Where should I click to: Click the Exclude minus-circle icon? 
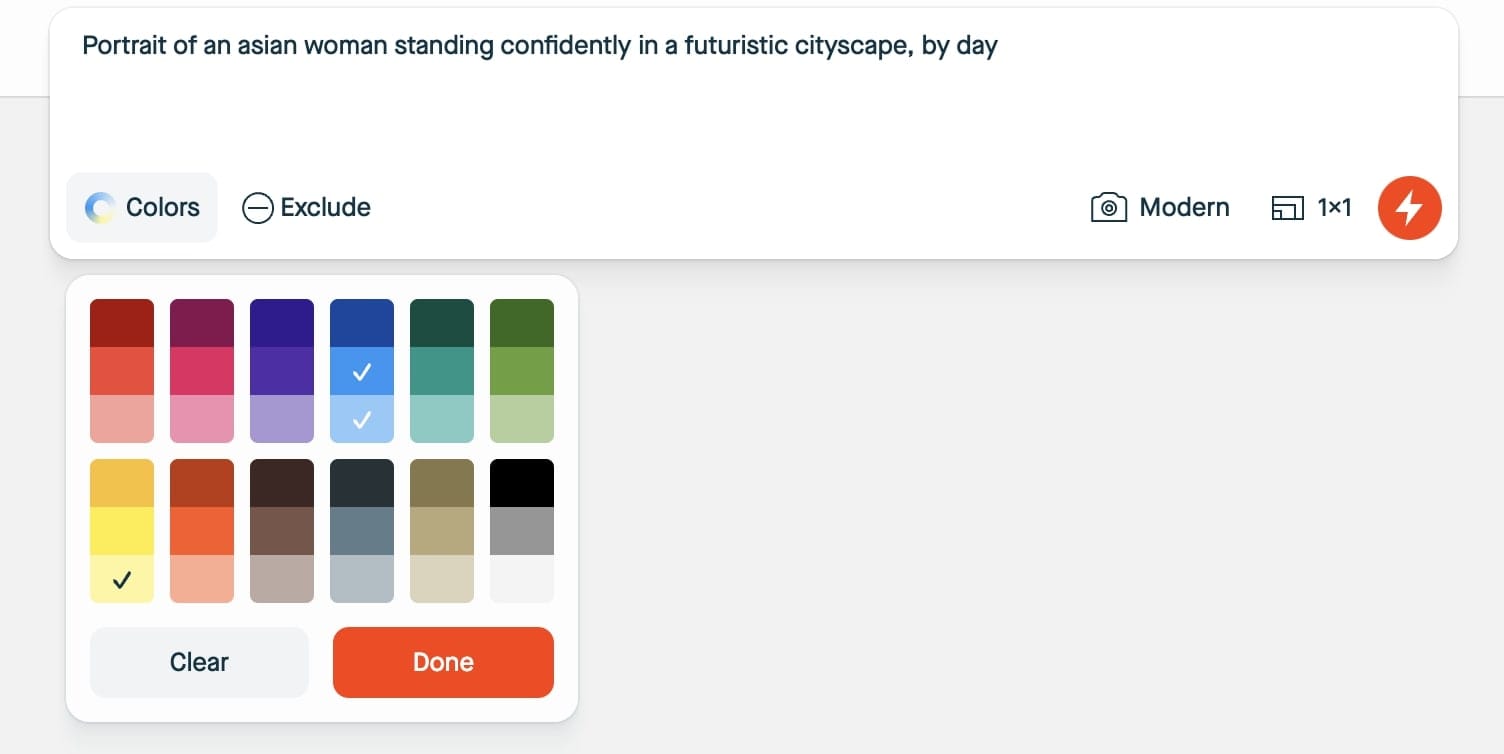coord(258,208)
